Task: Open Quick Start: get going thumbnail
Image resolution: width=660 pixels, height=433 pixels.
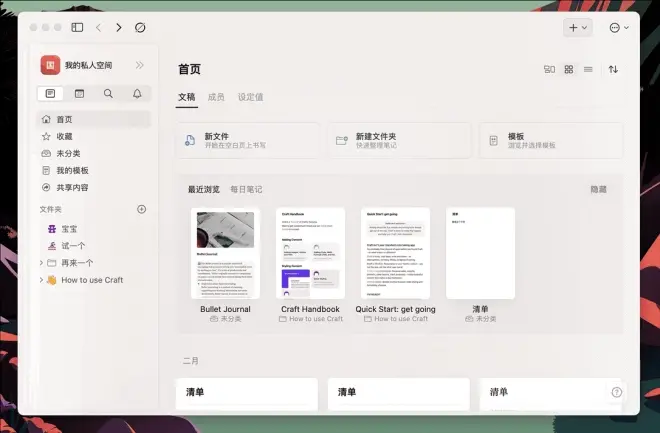Action: pyautogui.click(x=395, y=253)
